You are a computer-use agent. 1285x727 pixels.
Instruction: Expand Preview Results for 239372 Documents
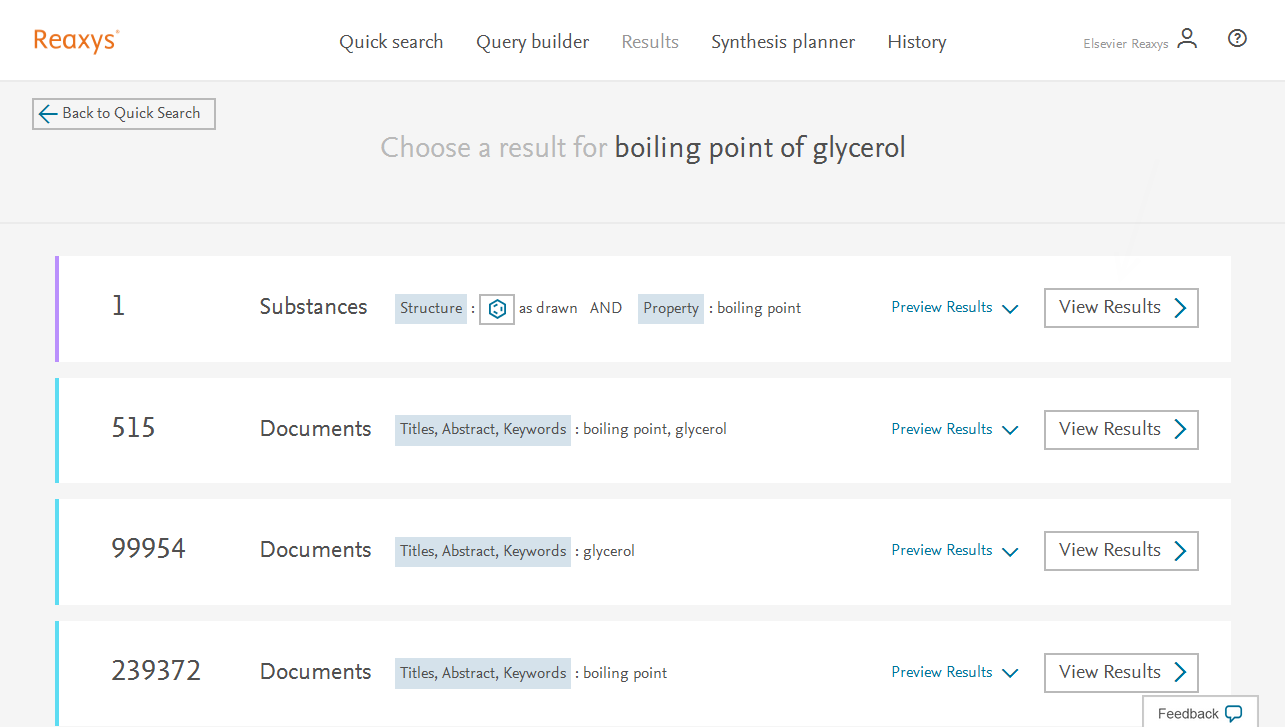[x=954, y=673]
